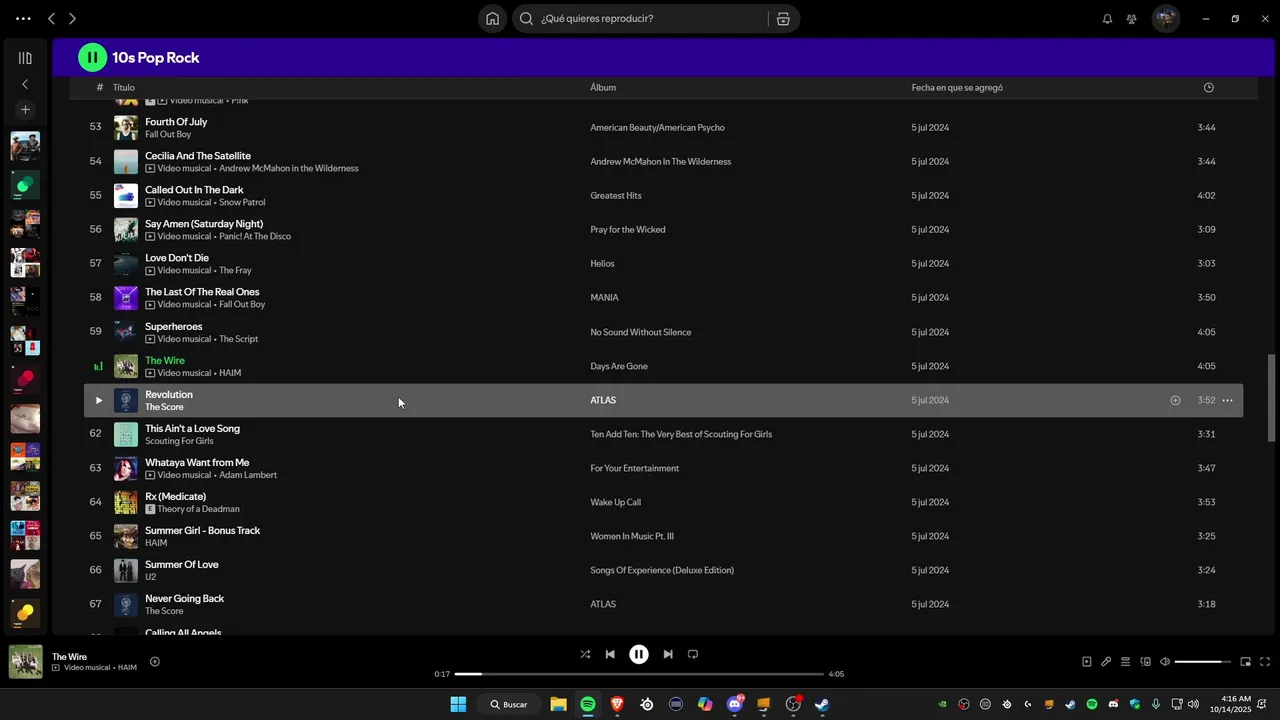Image resolution: width=1280 pixels, height=720 pixels.
Task: Open the Now Playing view
Action: [x=1087, y=661]
